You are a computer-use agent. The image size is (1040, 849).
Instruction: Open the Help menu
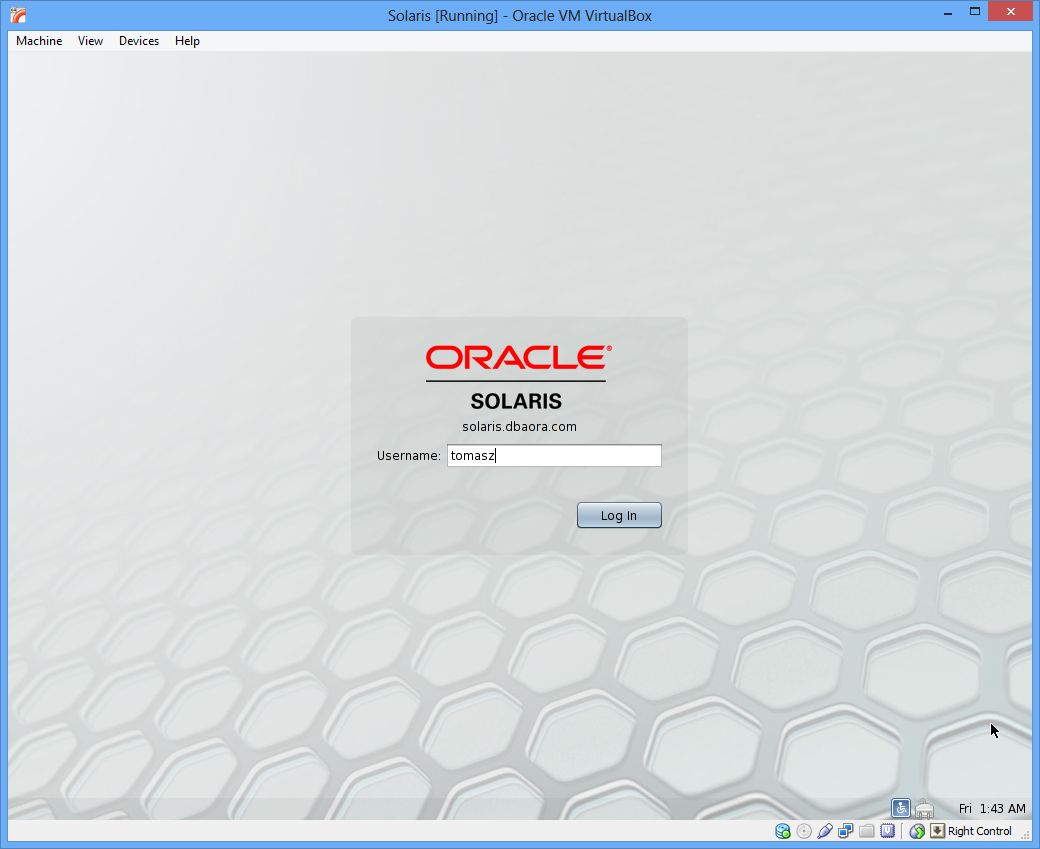coord(187,40)
